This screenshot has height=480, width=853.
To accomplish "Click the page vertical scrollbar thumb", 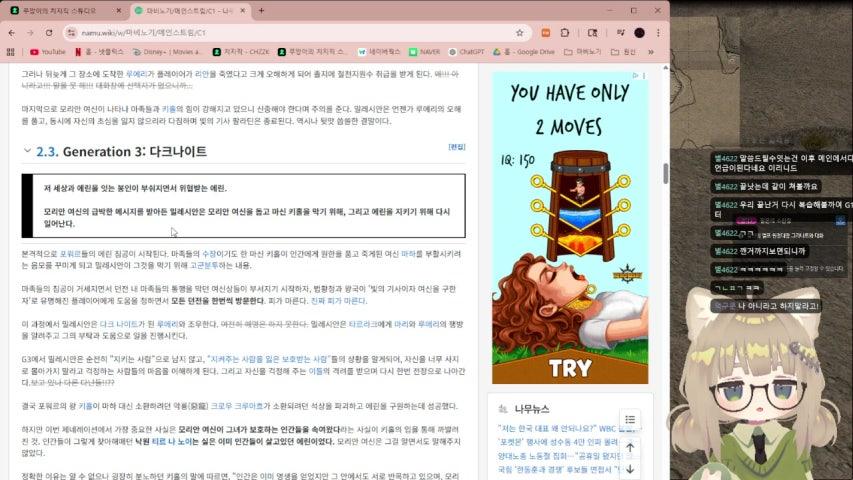I will pyautogui.click(x=665, y=174).
